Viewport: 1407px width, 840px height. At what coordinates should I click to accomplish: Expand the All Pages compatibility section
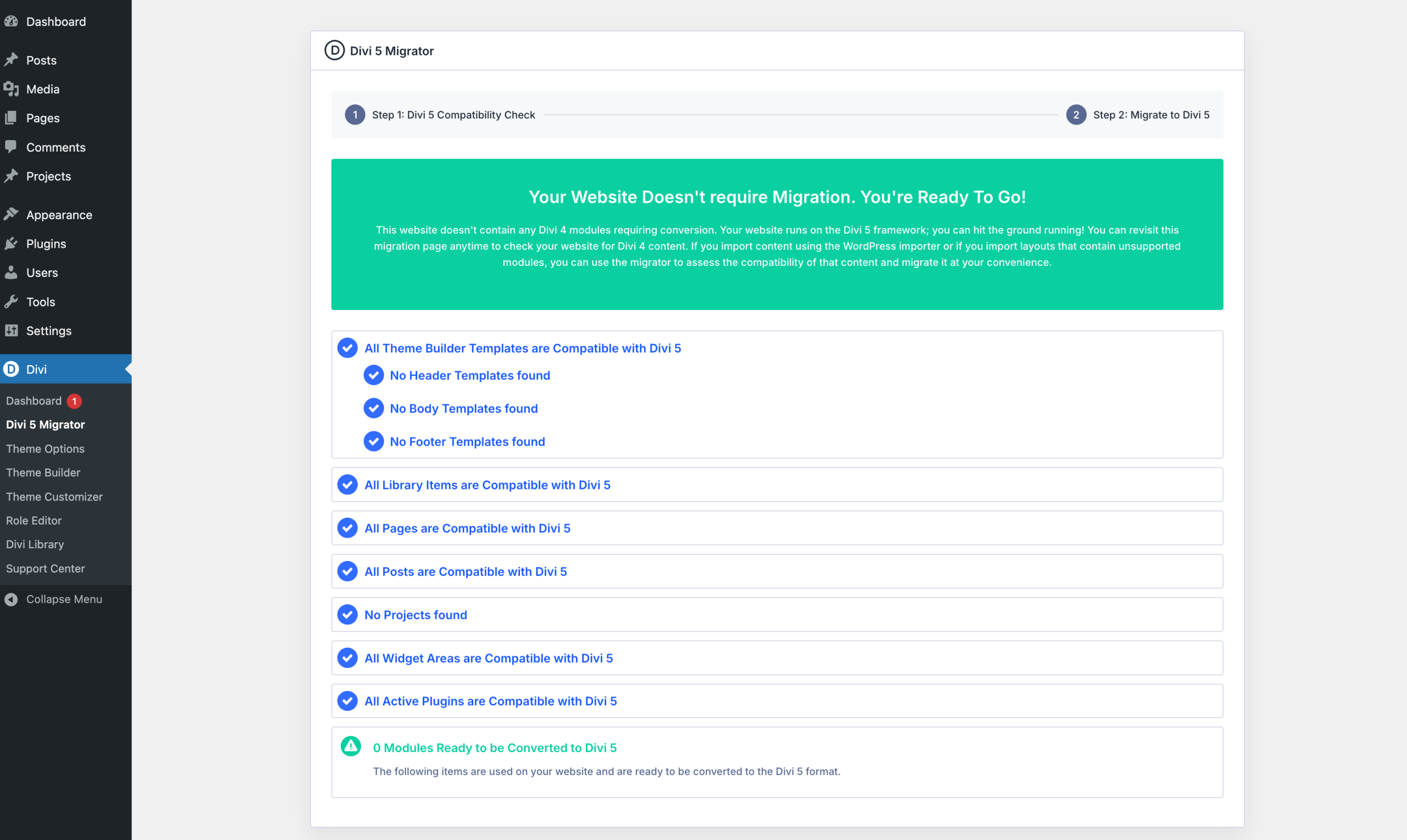click(x=467, y=527)
